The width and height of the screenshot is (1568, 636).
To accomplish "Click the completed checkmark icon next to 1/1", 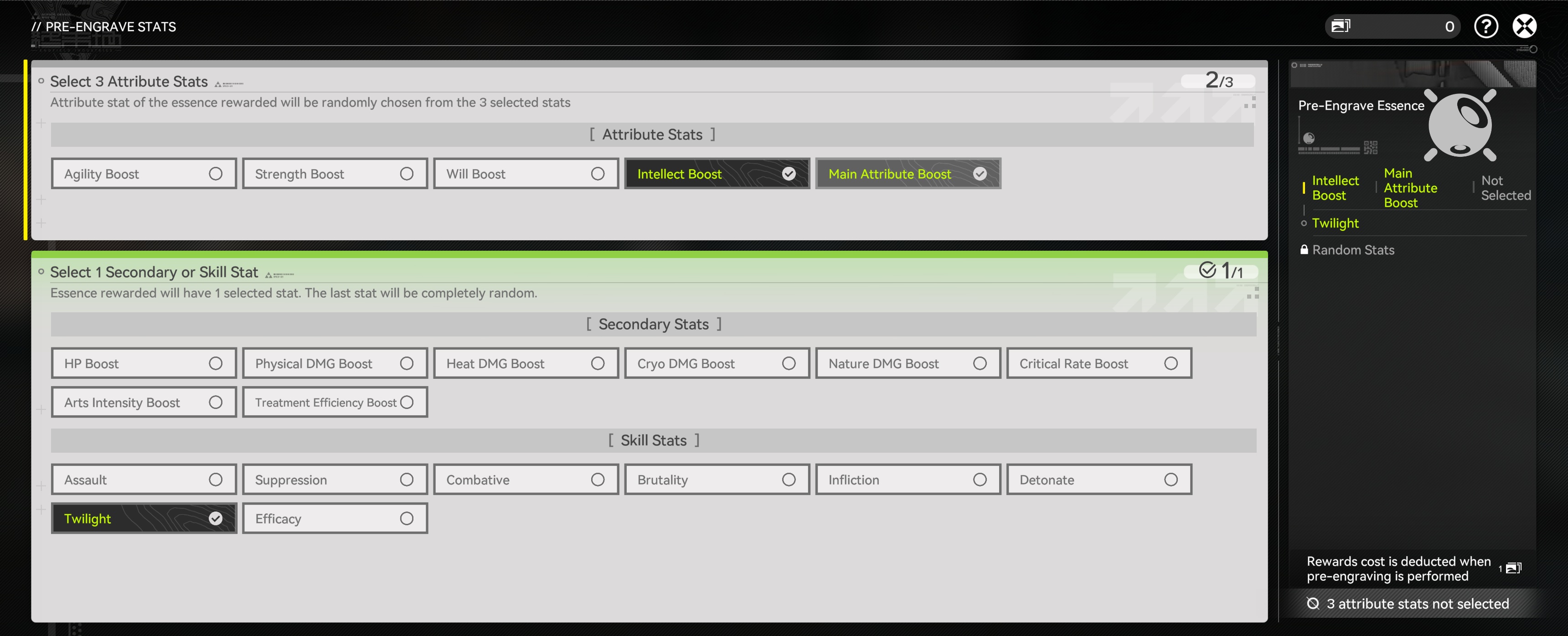I will [1207, 269].
